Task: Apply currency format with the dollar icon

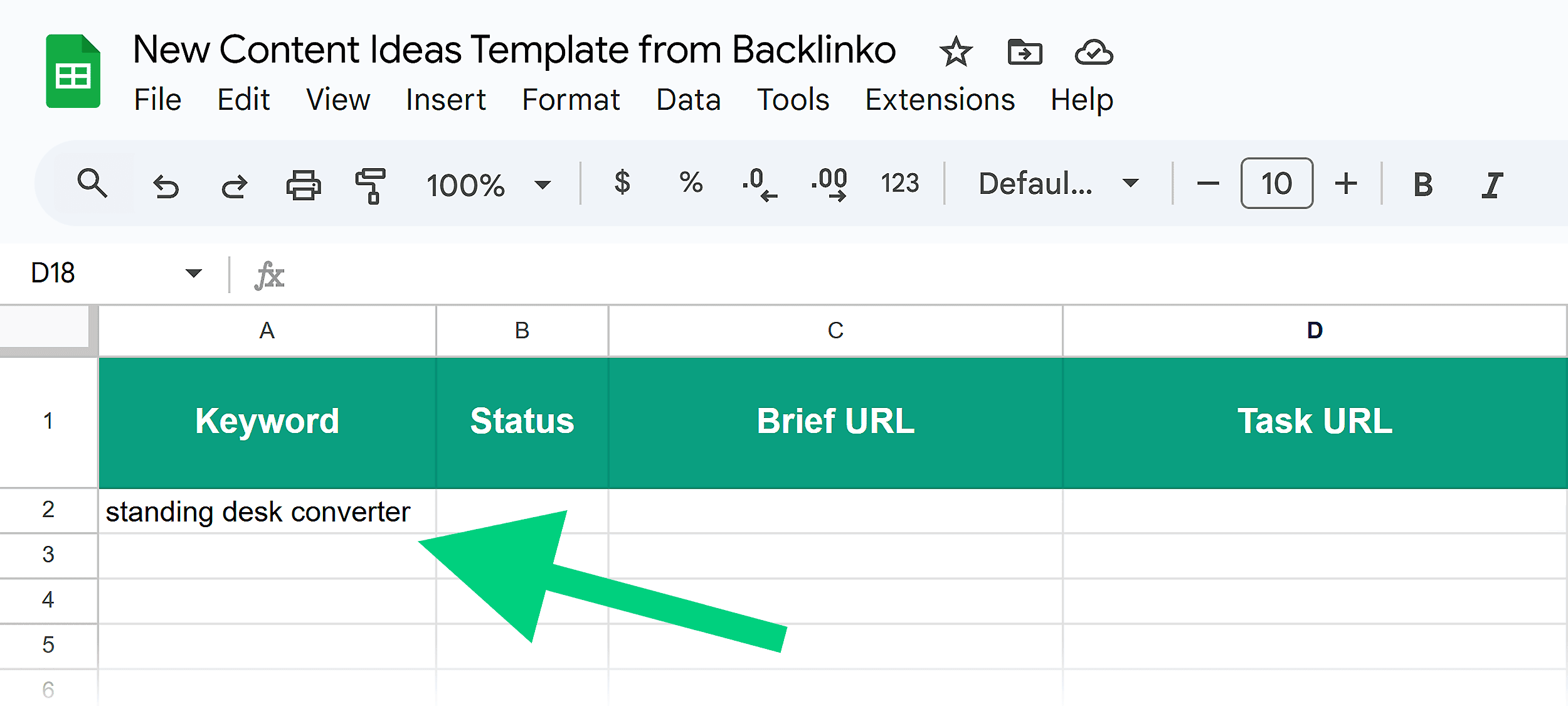Action: tap(623, 184)
